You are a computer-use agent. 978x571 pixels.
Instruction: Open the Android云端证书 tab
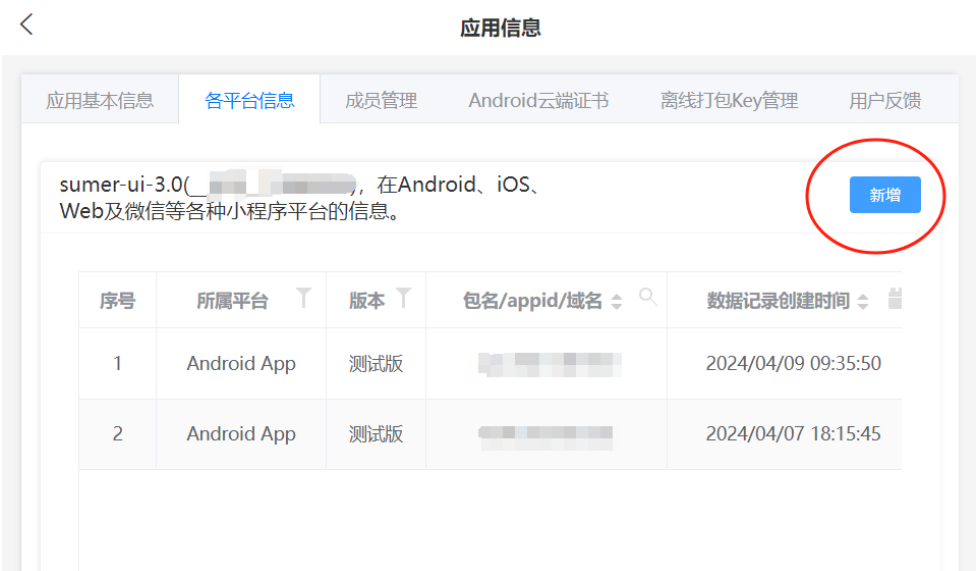(538, 100)
